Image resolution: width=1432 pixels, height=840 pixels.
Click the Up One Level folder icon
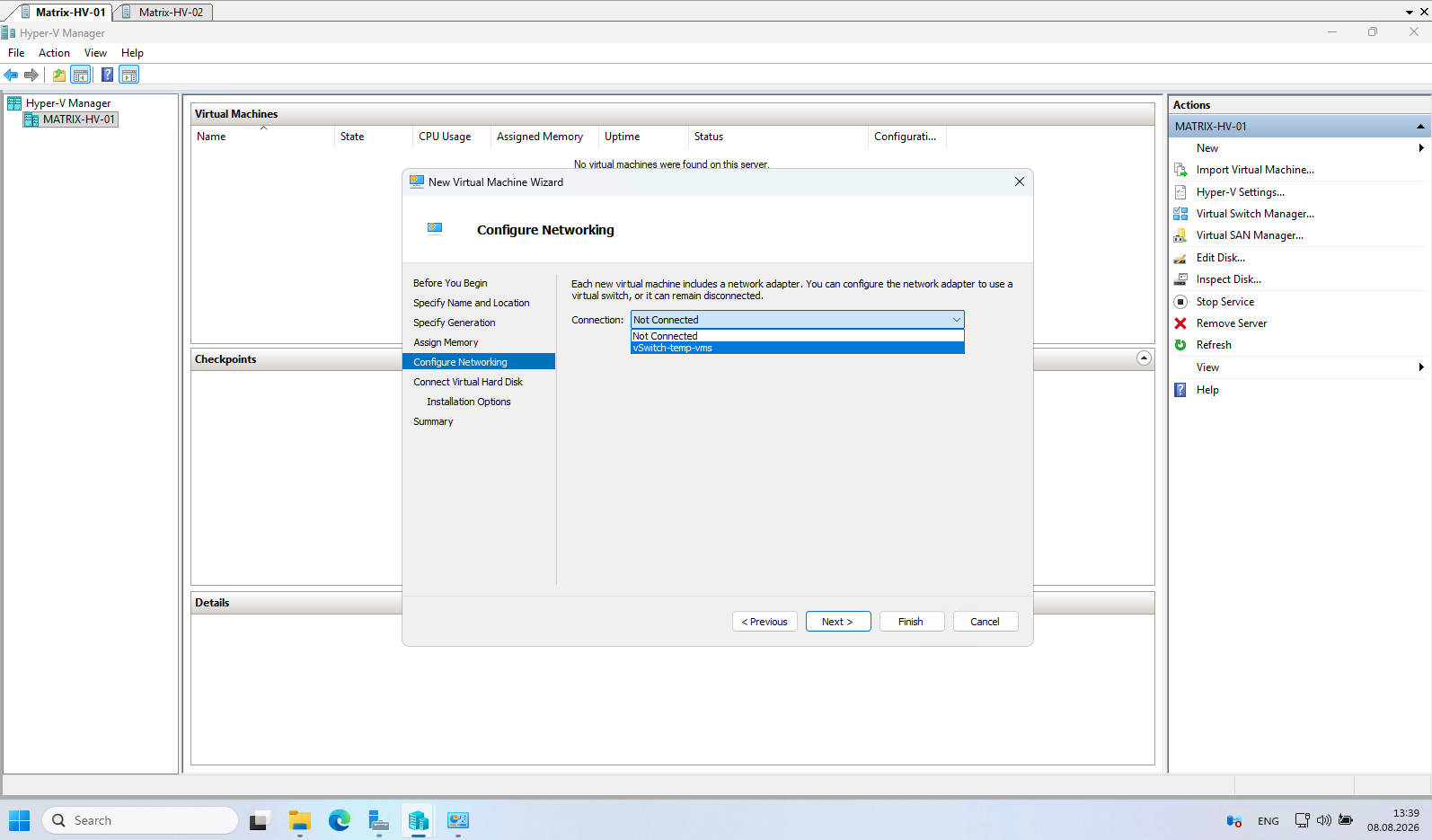click(59, 75)
